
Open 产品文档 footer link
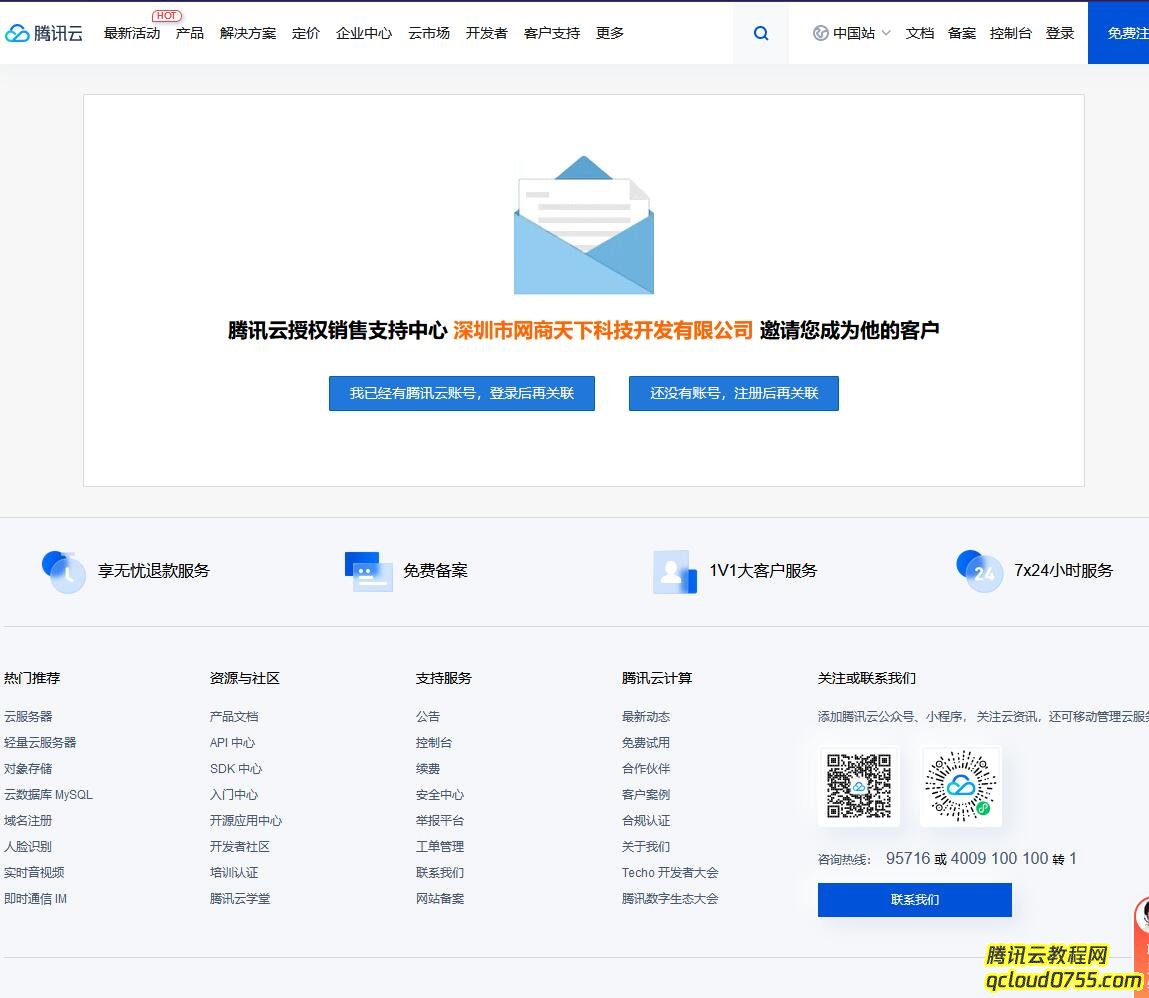(234, 717)
